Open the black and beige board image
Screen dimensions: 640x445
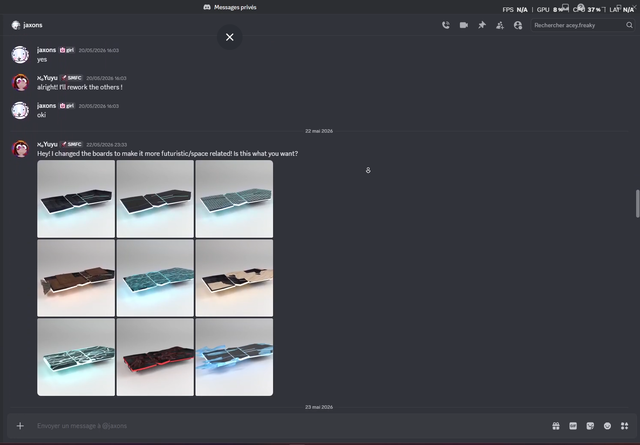click(234, 278)
